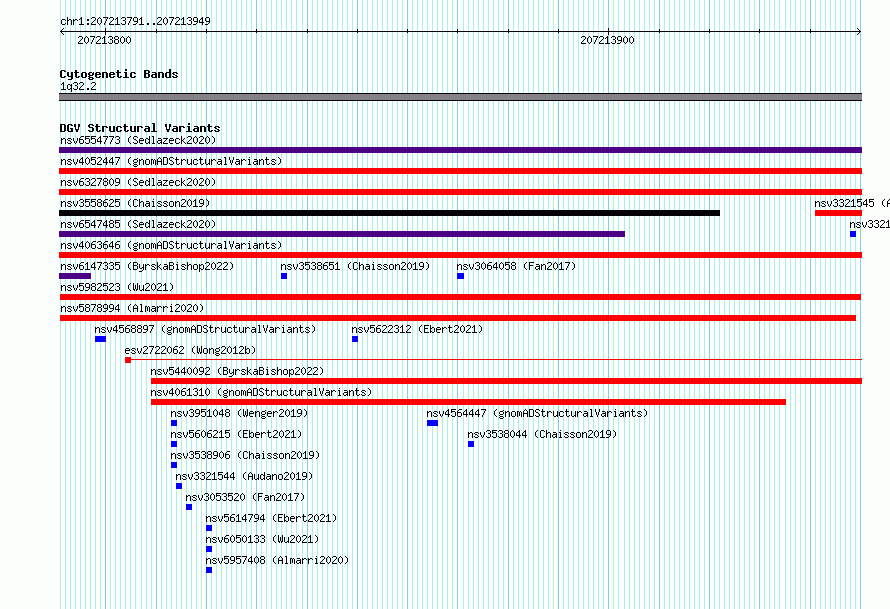
Task: Open nsv5957408 (Almarri2020) label
Action: click(x=277, y=560)
